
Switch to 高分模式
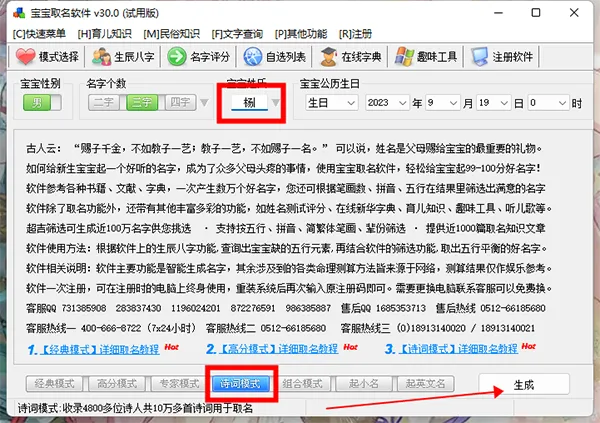(117, 384)
